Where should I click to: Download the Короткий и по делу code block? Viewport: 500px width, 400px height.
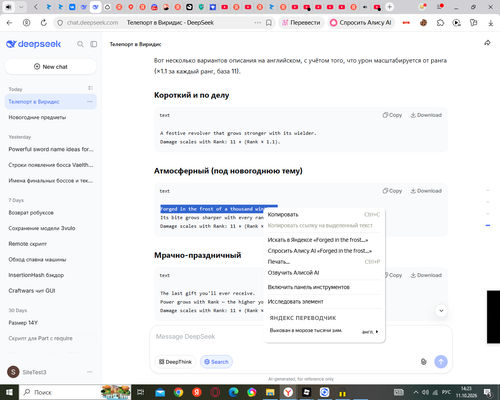[426, 115]
